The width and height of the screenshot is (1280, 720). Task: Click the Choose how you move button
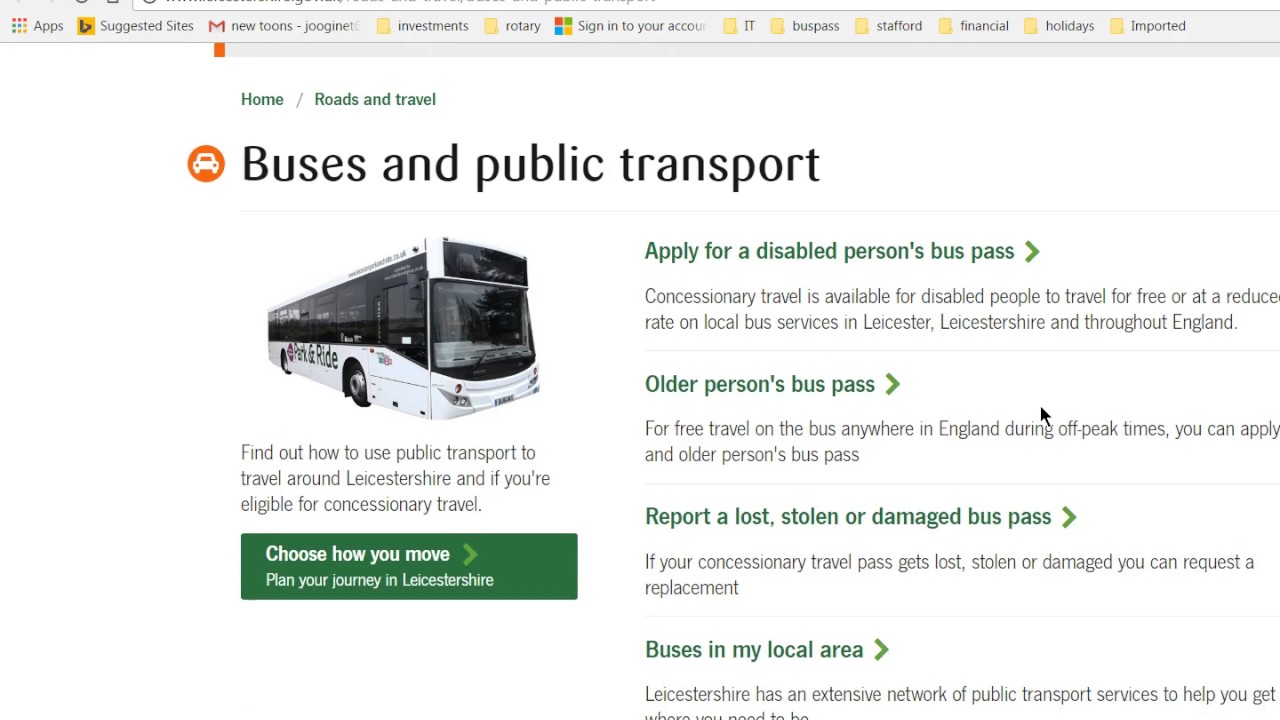tap(409, 566)
